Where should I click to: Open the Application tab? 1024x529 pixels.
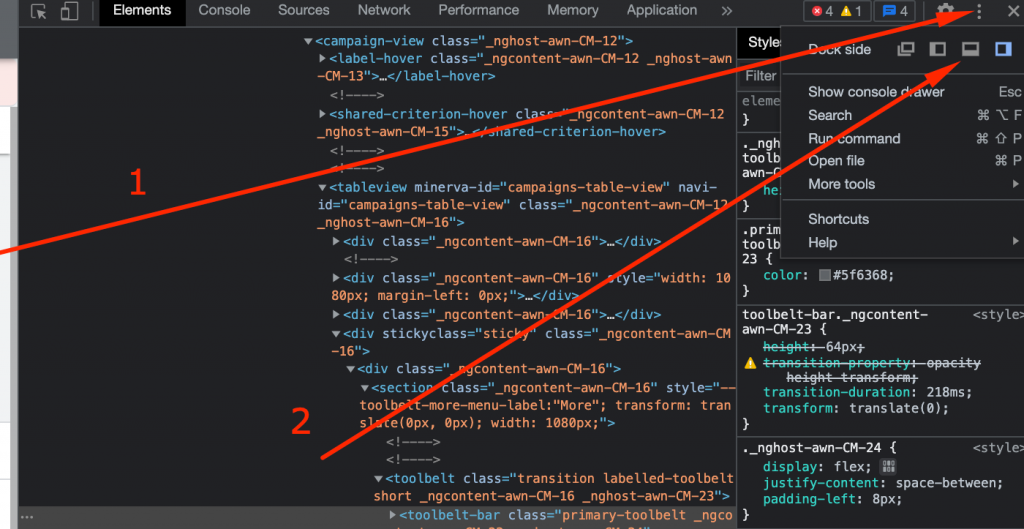(662, 10)
